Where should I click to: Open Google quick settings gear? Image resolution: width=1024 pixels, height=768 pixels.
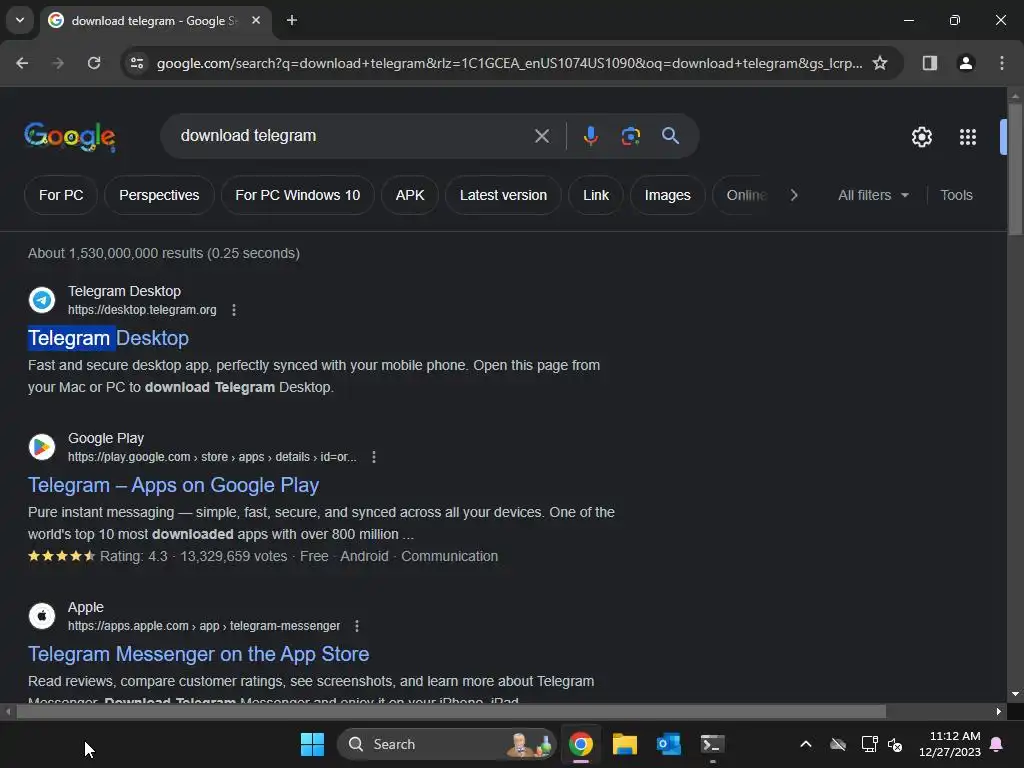921,137
